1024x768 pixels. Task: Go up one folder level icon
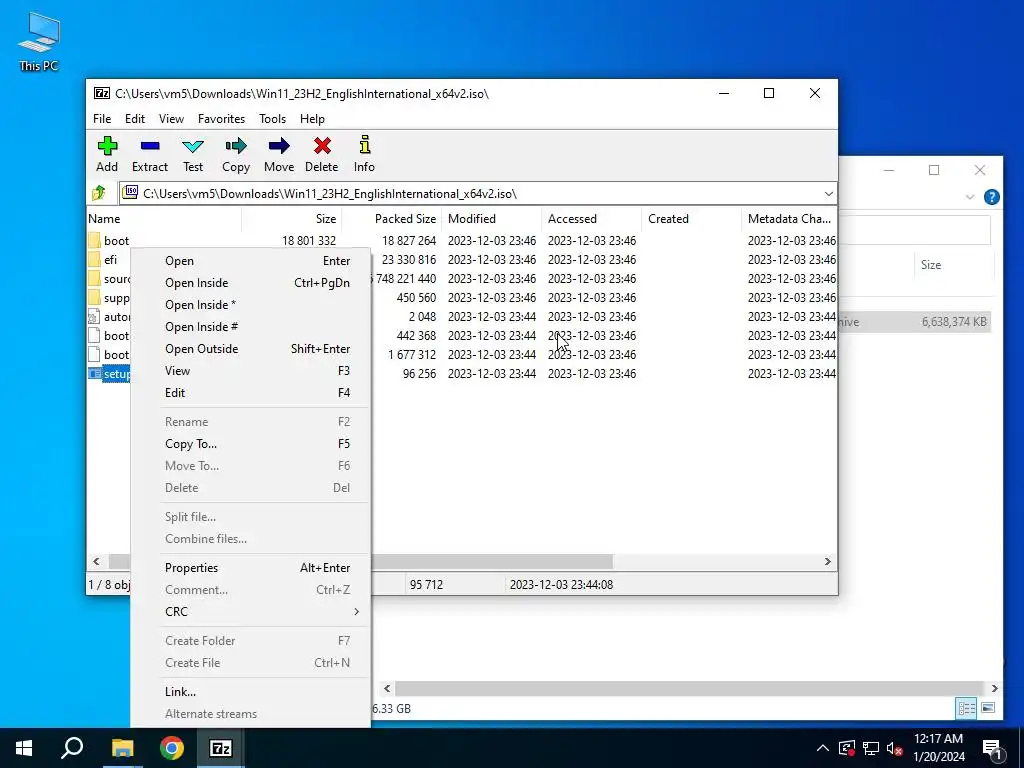[x=99, y=193]
